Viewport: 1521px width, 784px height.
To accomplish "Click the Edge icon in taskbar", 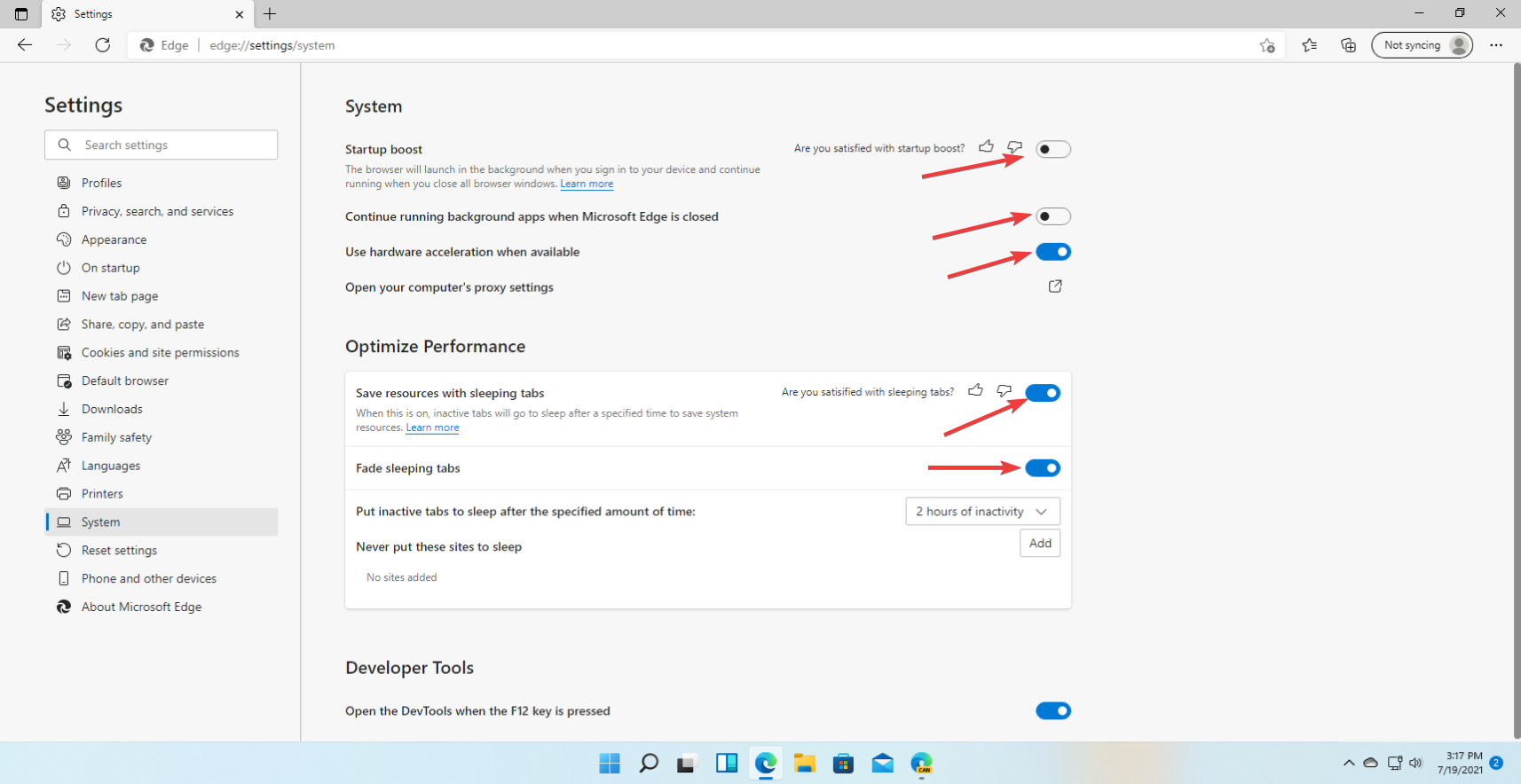I will click(x=766, y=763).
